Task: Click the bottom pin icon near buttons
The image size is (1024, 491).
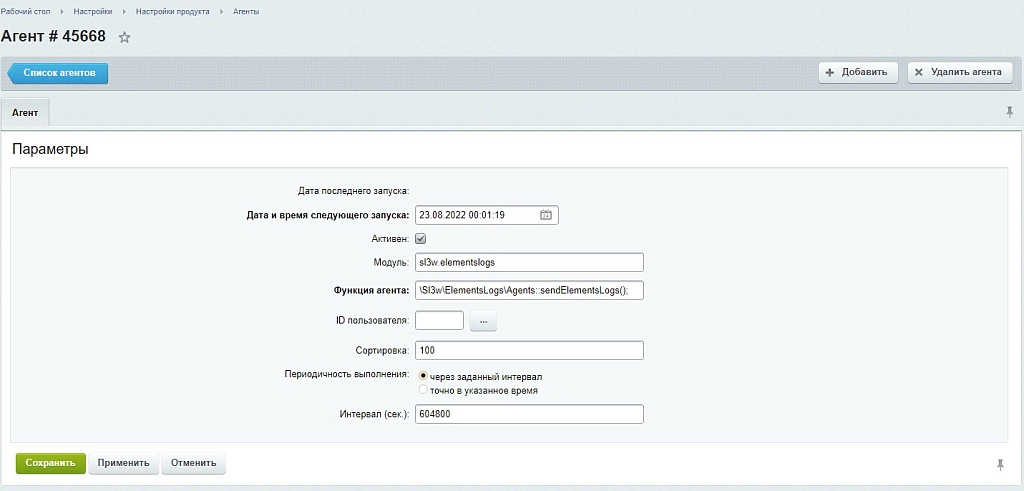Action: (x=1000, y=464)
